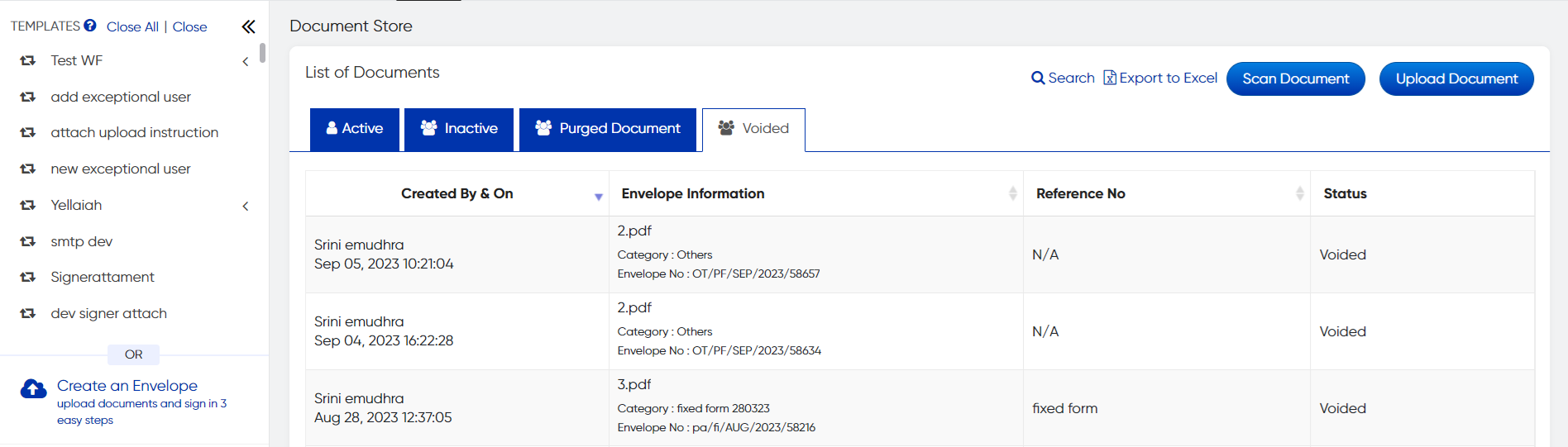Click the Close All templates link
The image size is (1568, 447).
point(132,27)
